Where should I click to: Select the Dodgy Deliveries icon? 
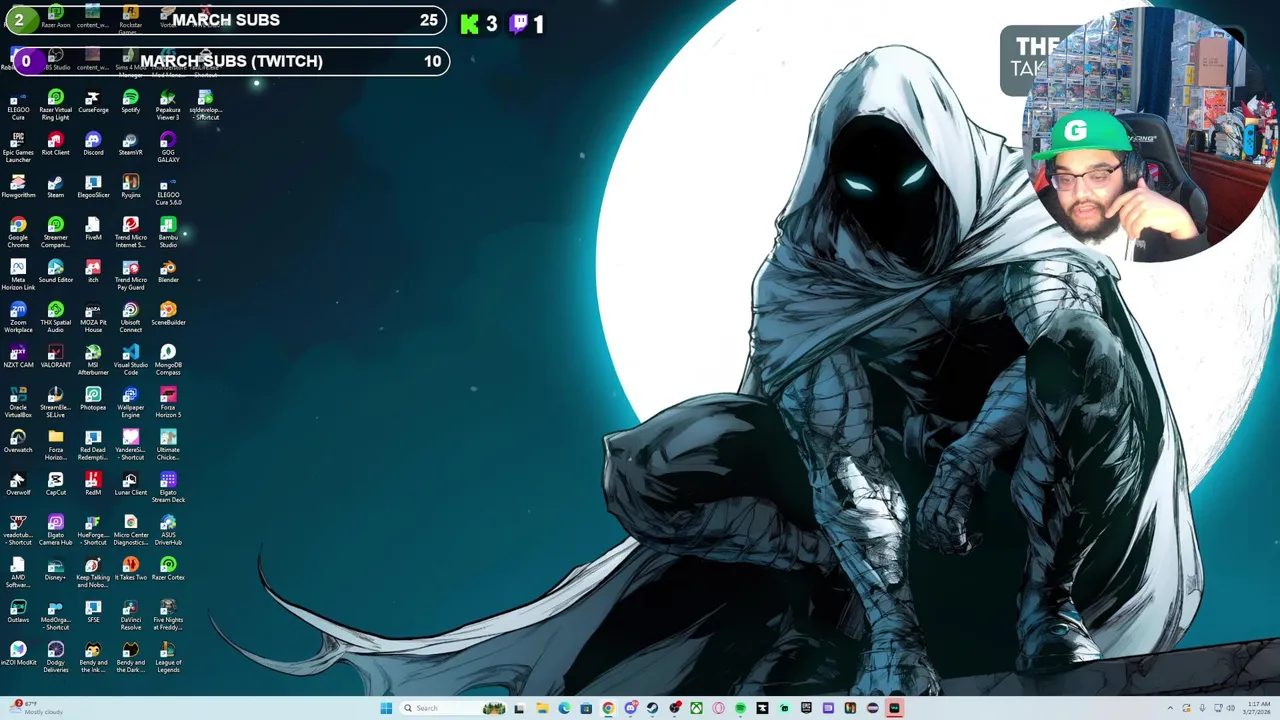pos(56,658)
